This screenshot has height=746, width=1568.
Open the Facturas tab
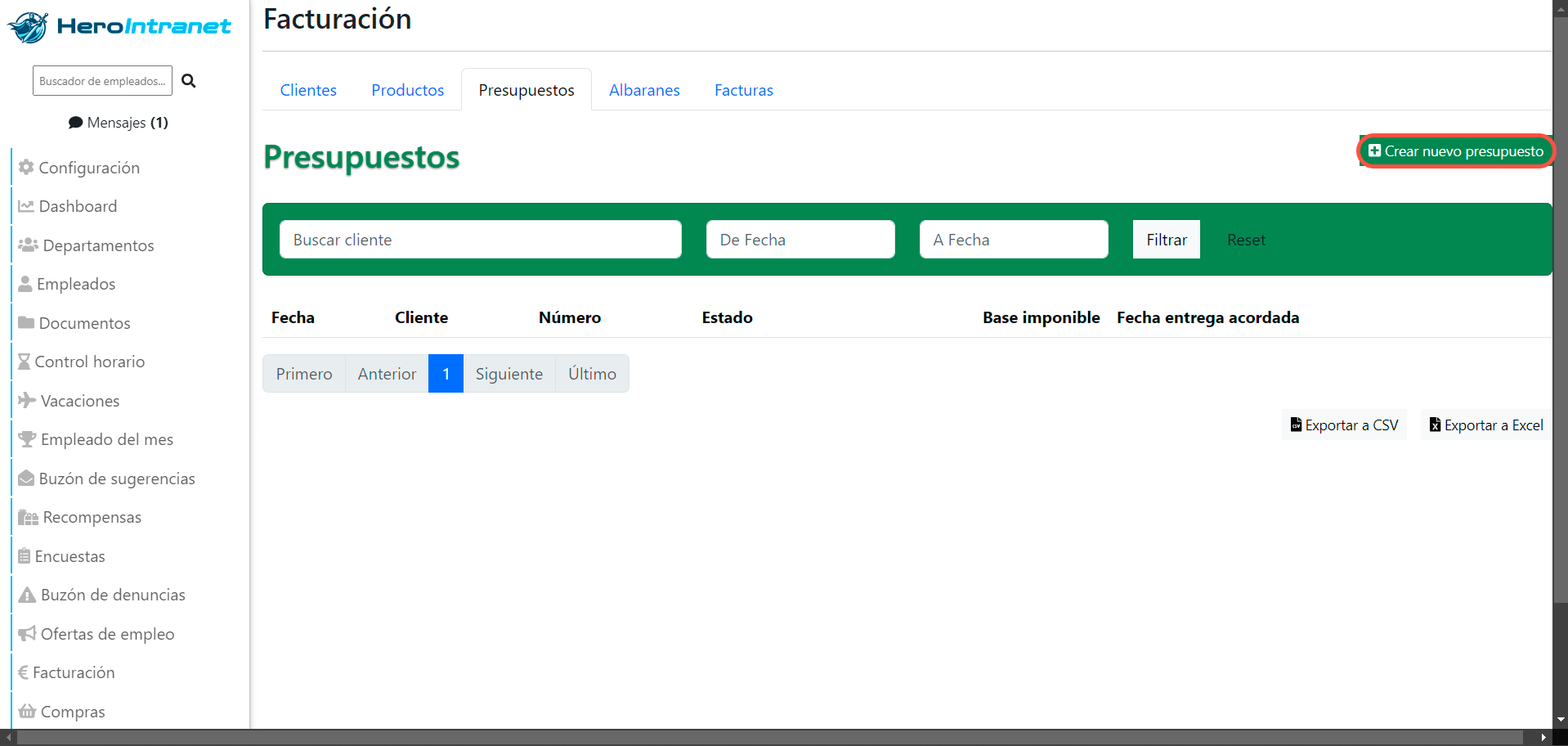[x=744, y=90]
